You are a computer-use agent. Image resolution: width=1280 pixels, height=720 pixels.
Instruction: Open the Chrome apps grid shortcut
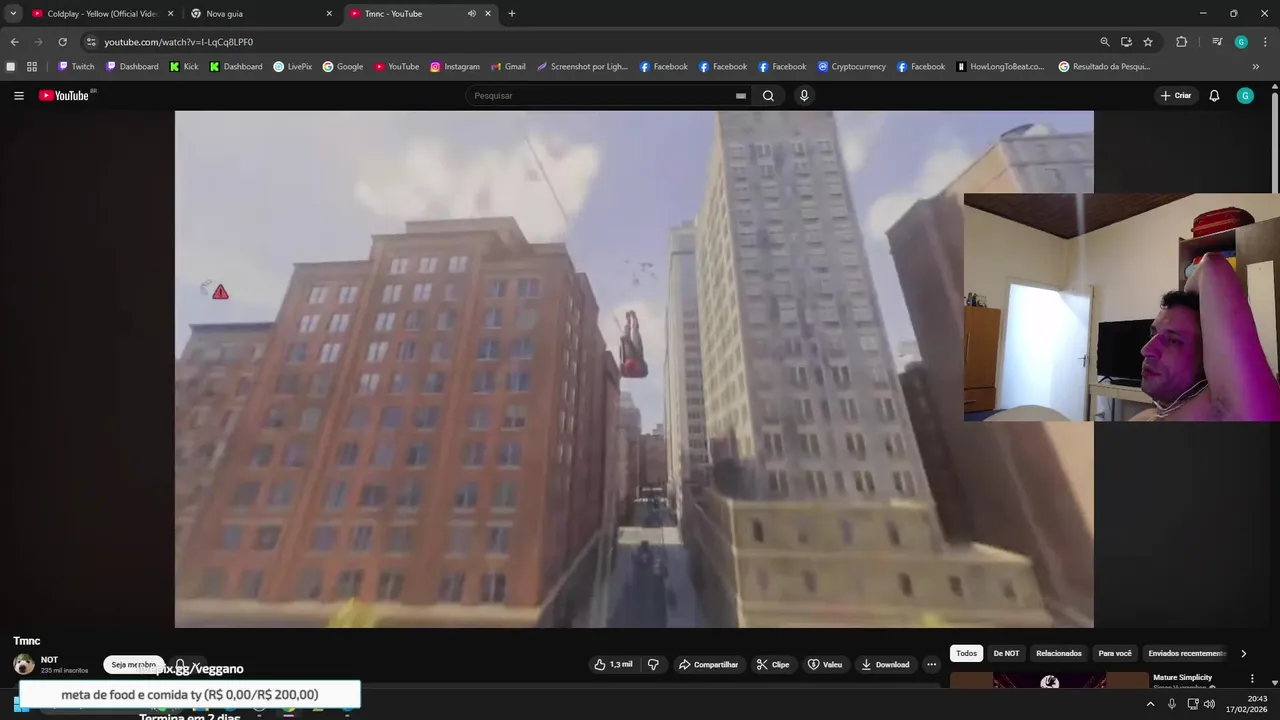(x=32, y=67)
